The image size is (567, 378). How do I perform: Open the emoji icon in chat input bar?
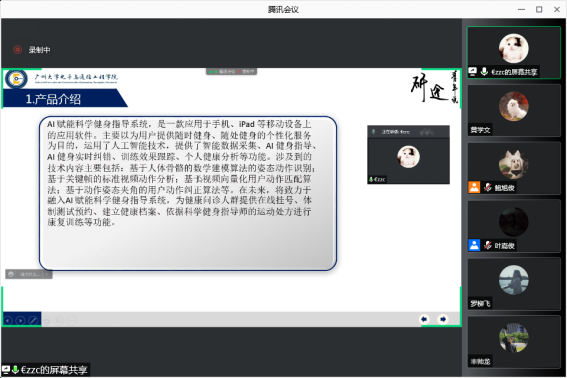11,275
